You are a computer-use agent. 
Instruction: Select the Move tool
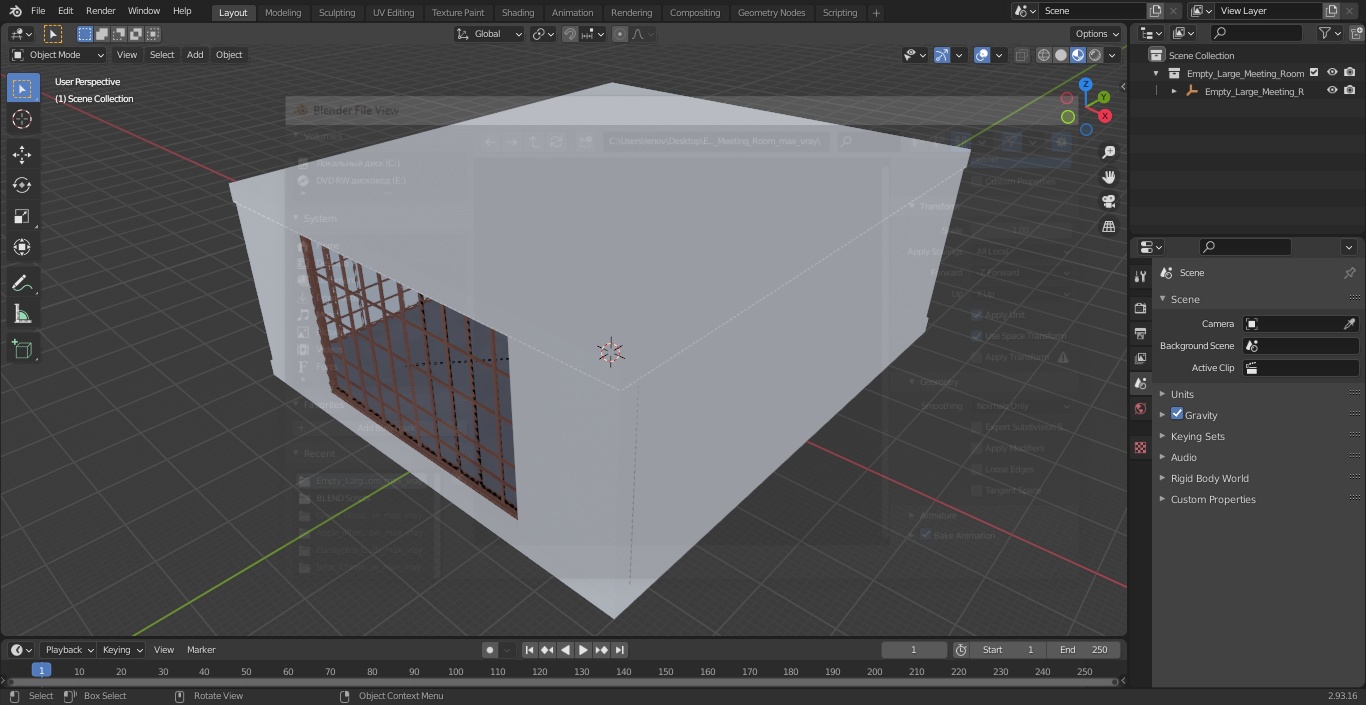pos(22,154)
